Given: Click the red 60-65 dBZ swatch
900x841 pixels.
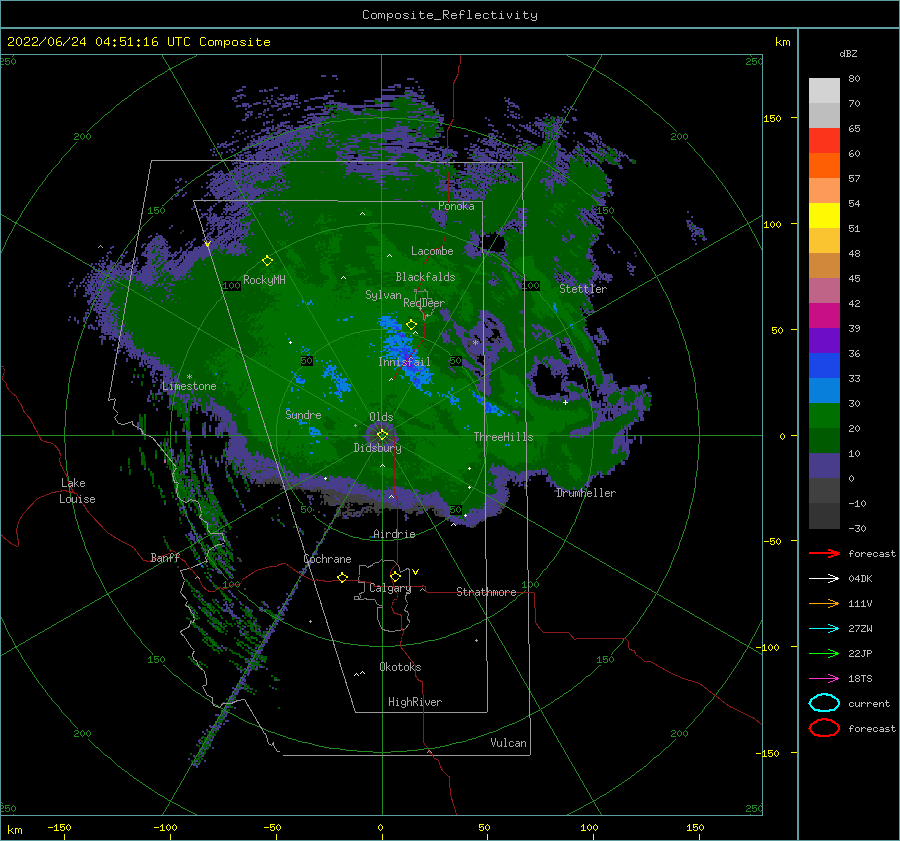Looking at the screenshot, I should [x=824, y=141].
